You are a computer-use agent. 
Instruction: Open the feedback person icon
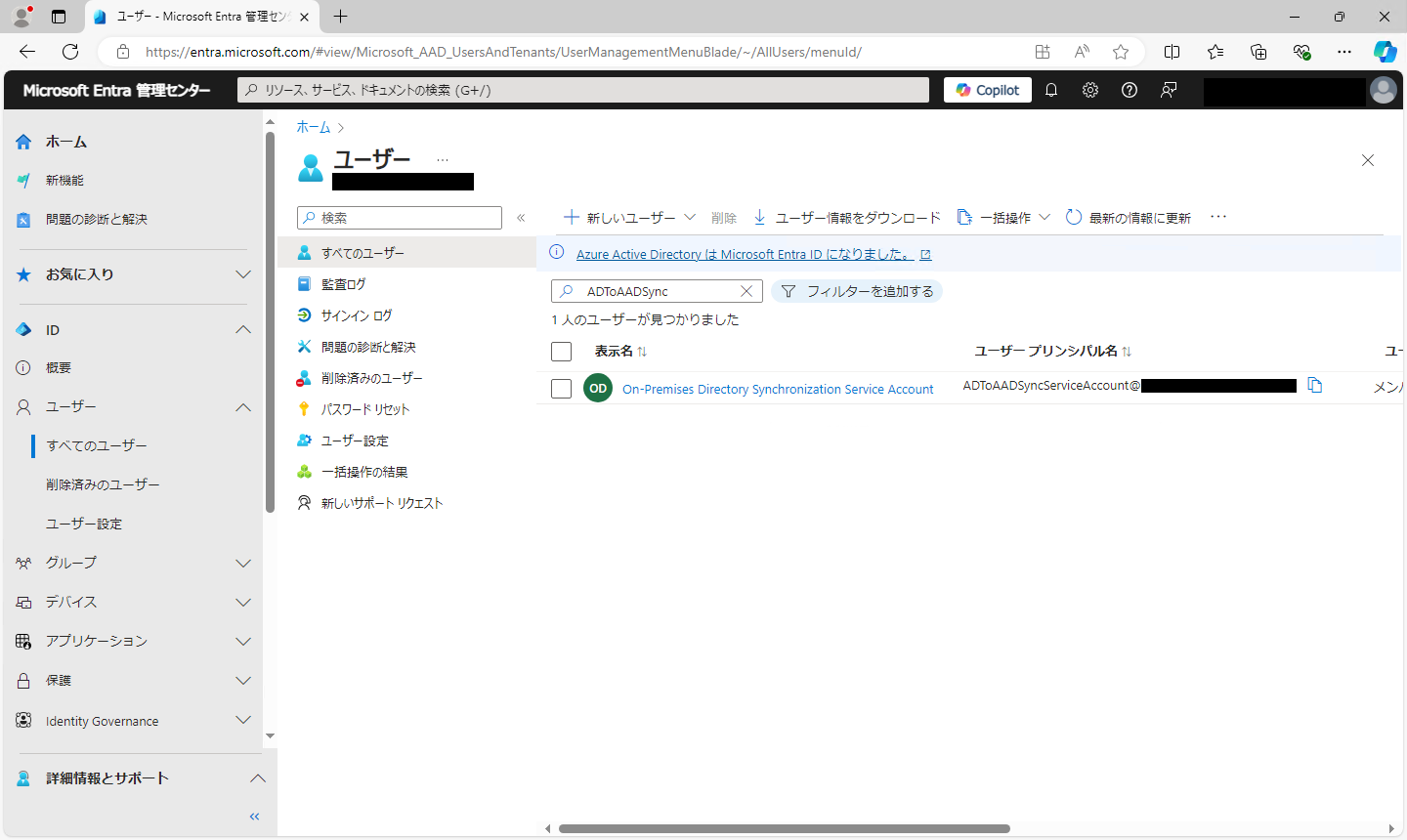tap(1169, 90)
